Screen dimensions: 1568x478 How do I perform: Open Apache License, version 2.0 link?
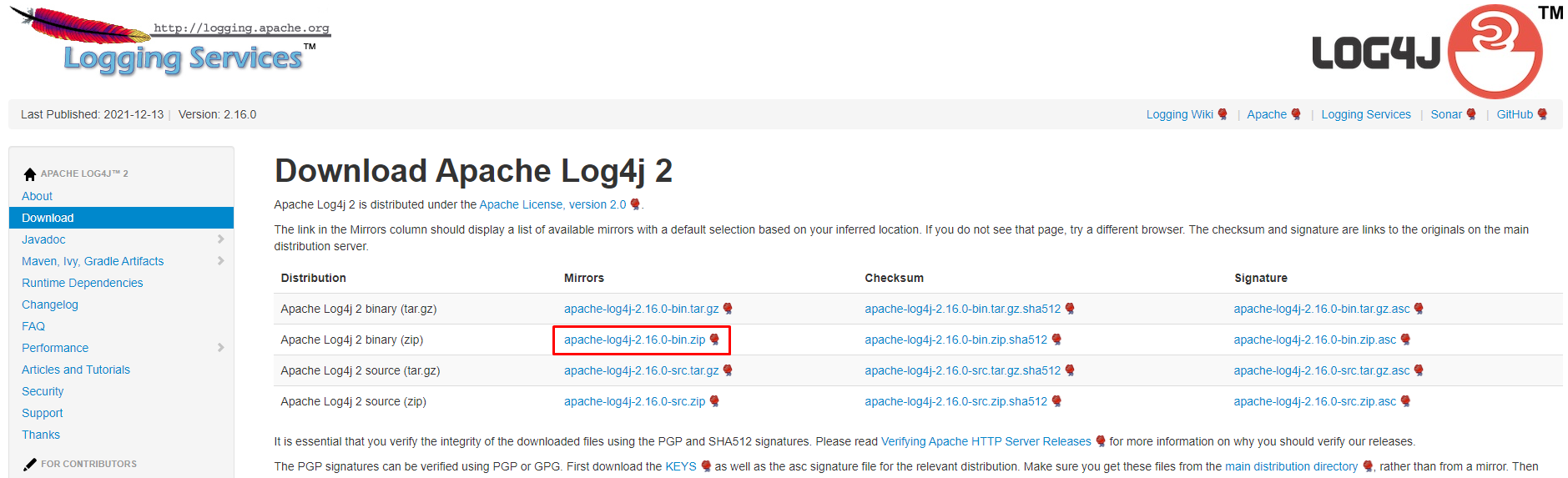coord(552,204)
